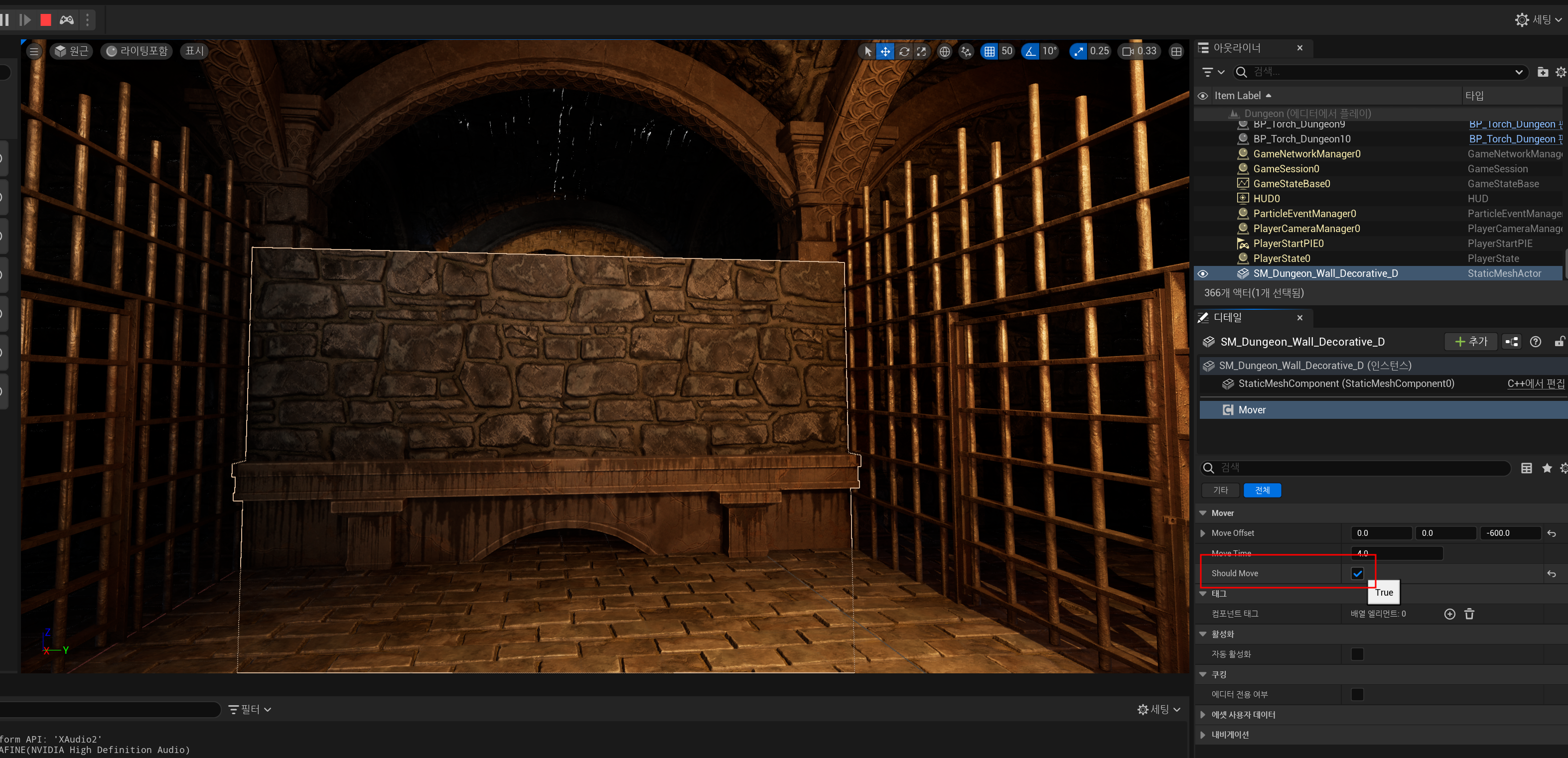Uncheck the Should Move checkbox
The width and height of the screenshot is (1568, 758).
[1357, 573]
